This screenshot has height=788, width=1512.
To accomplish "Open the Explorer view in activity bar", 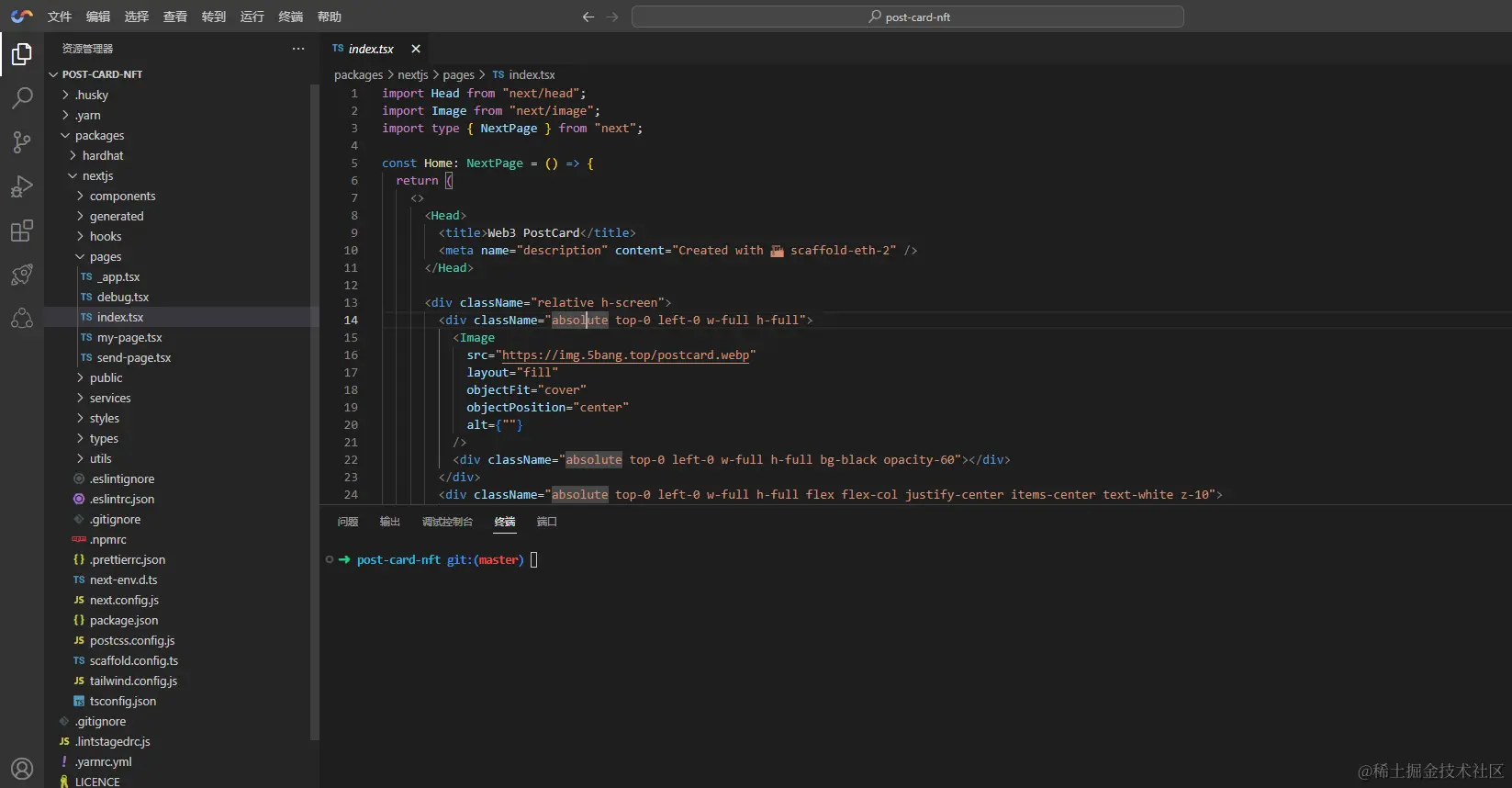I will pos(22,54).
